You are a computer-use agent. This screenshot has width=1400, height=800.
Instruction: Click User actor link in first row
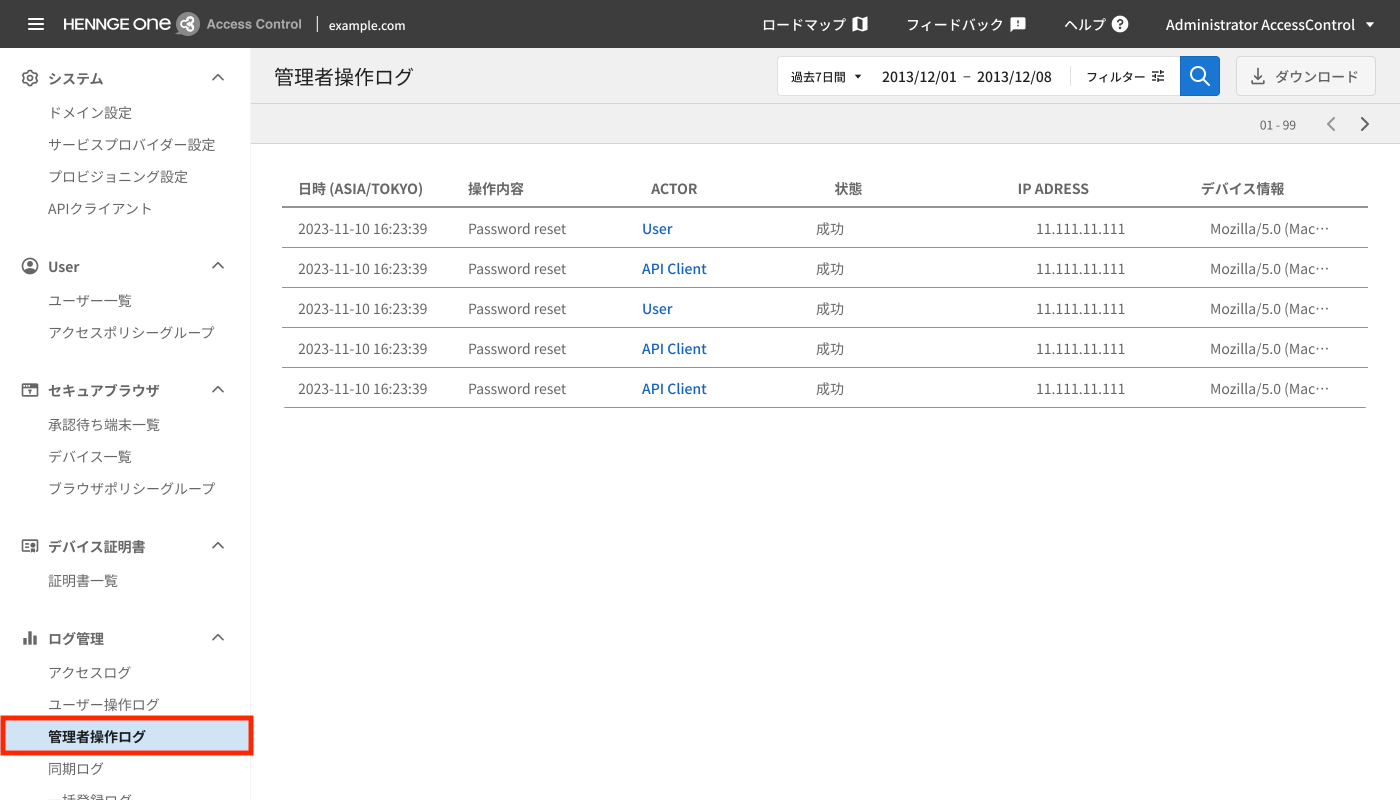click(657, 229)
